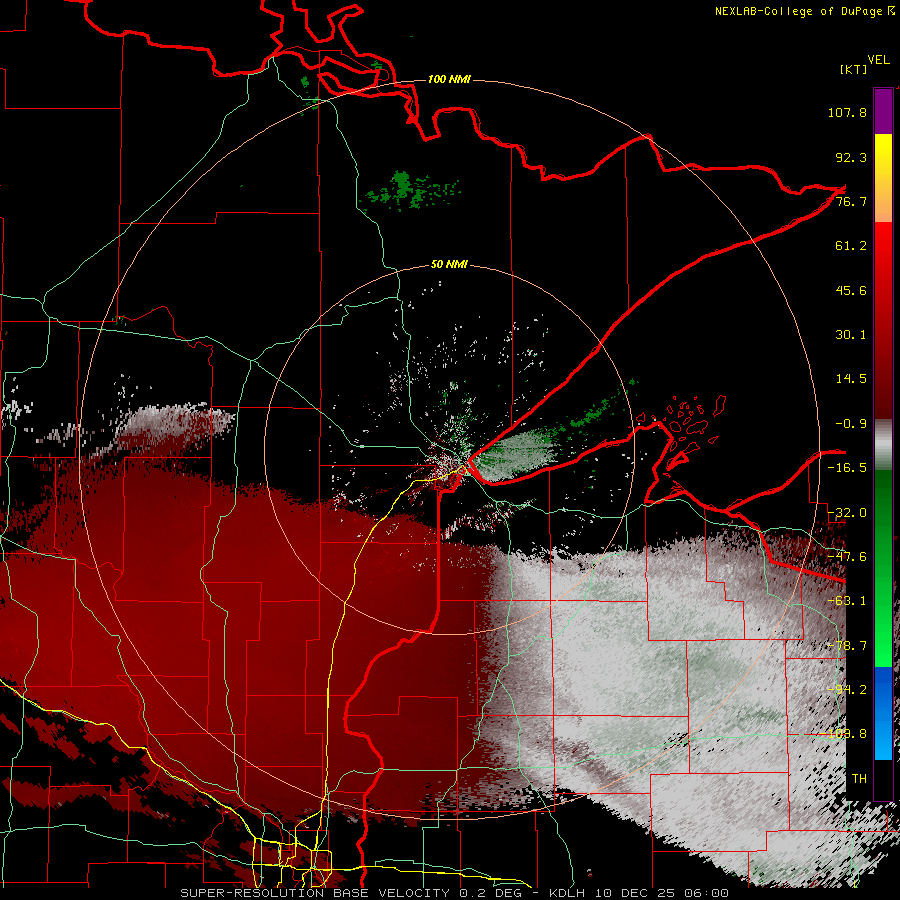Select the -0.9 velocity scale value
This screenshot has height=900, width=900.
pyautogui.click(x=851, y=424)
